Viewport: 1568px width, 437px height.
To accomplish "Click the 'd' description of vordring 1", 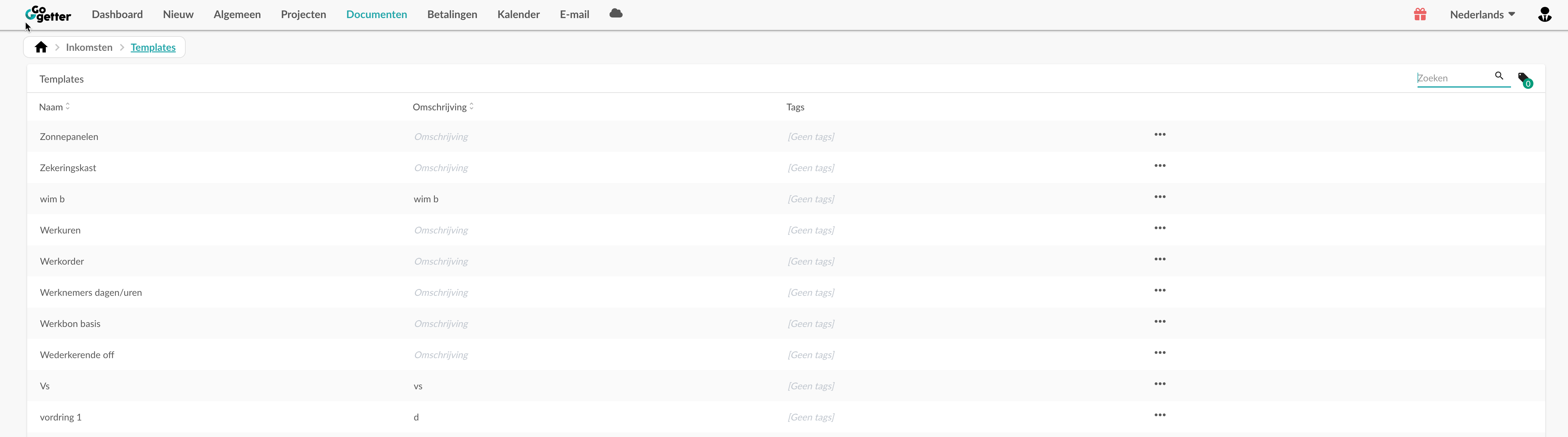I will pos(416,417).
